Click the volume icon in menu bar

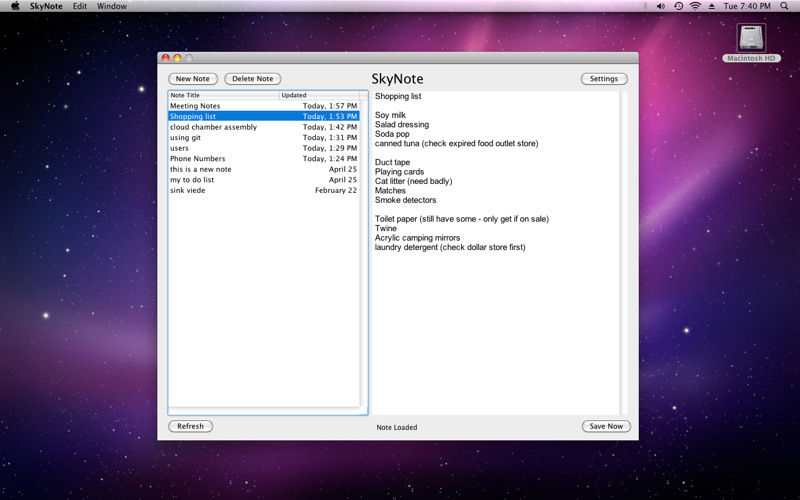[661, 6]
